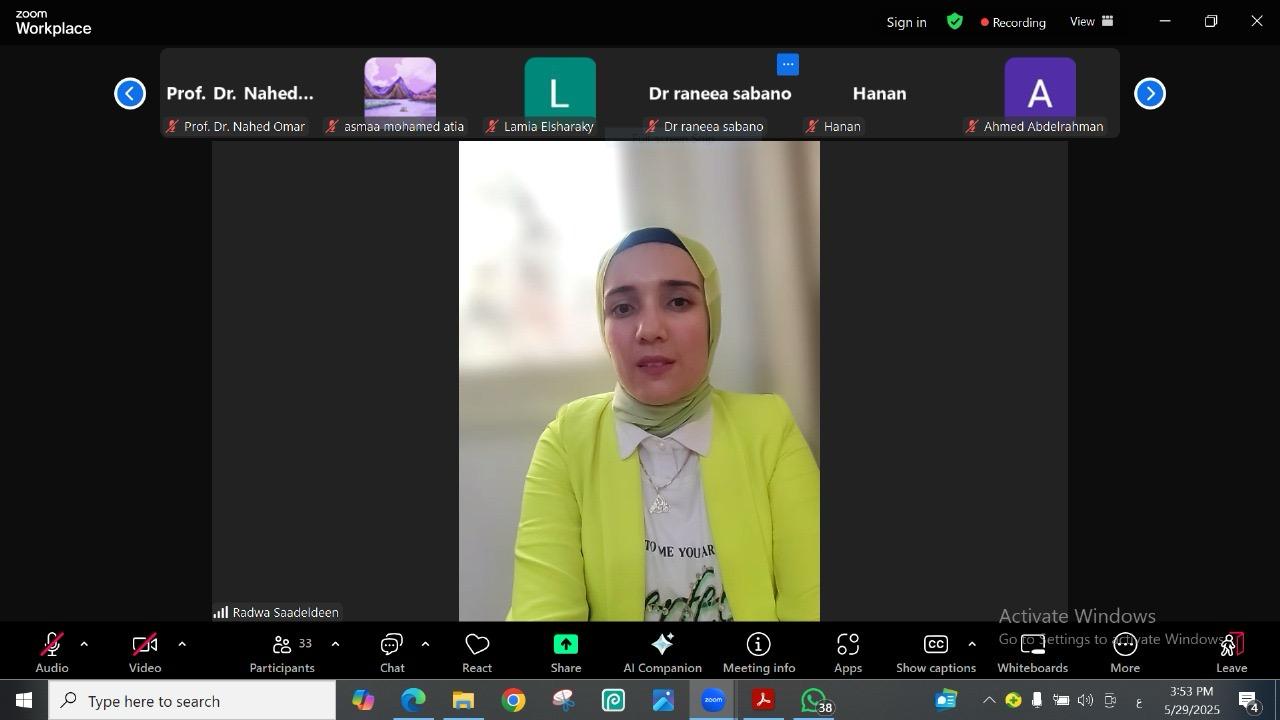
Task: Expand the caret next to Participants
Action: 335,644
